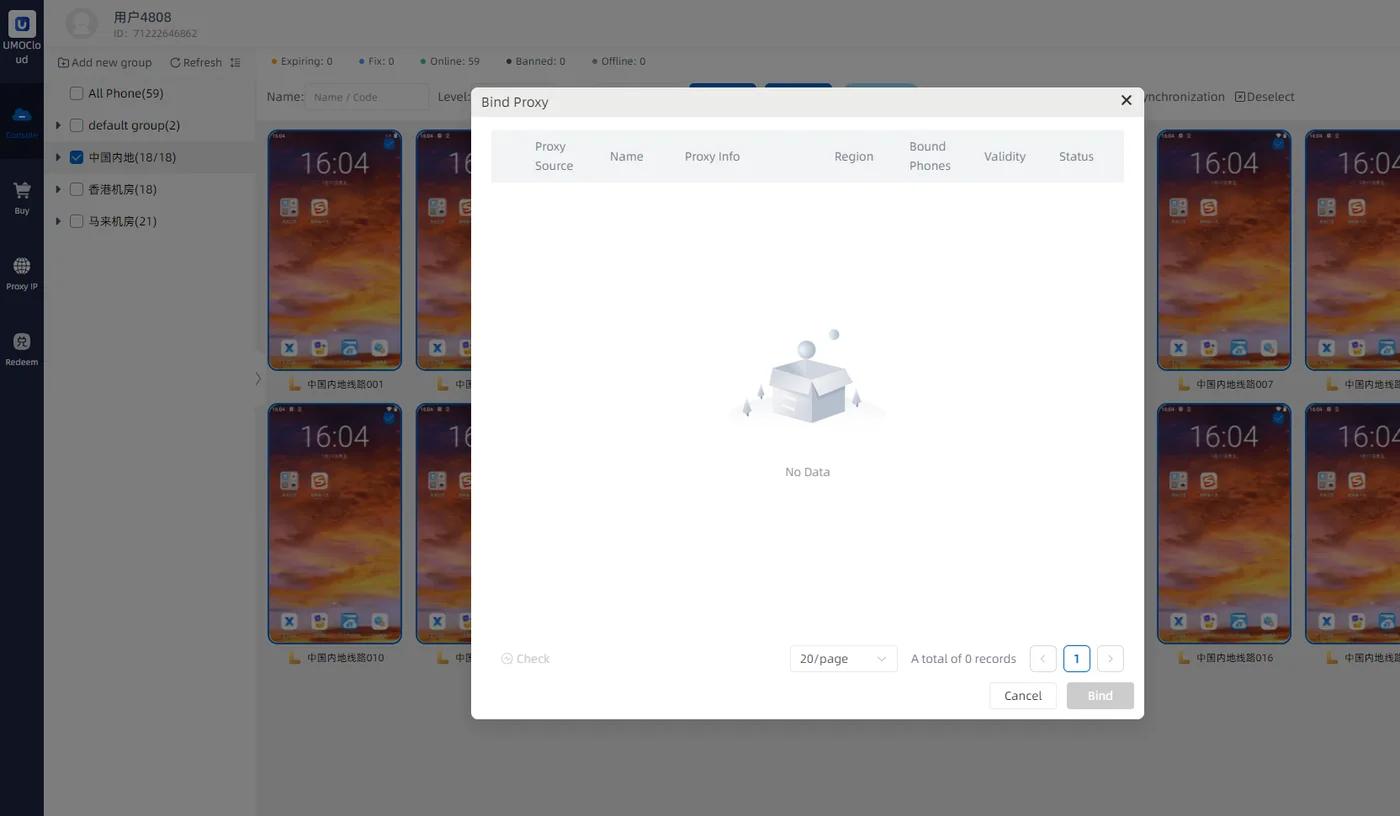Close the Bind Proxy dialog
The height and width of the screenshot is (816, 1400).
coord(1126,100)
